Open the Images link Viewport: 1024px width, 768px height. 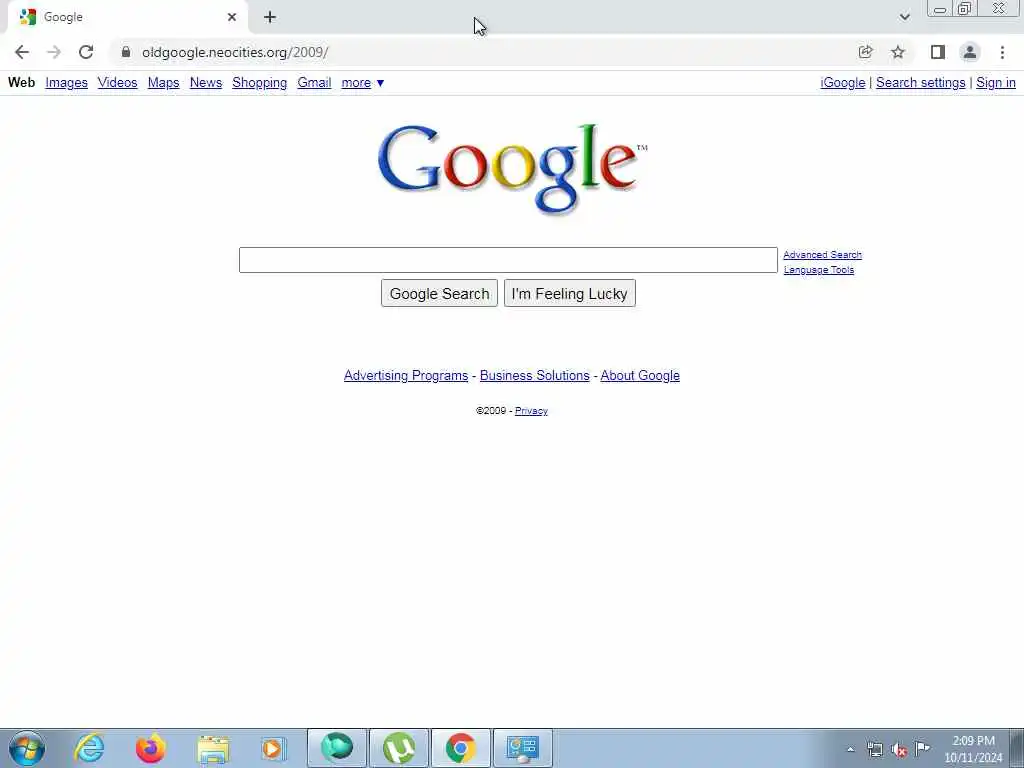(x=67, y=83)
